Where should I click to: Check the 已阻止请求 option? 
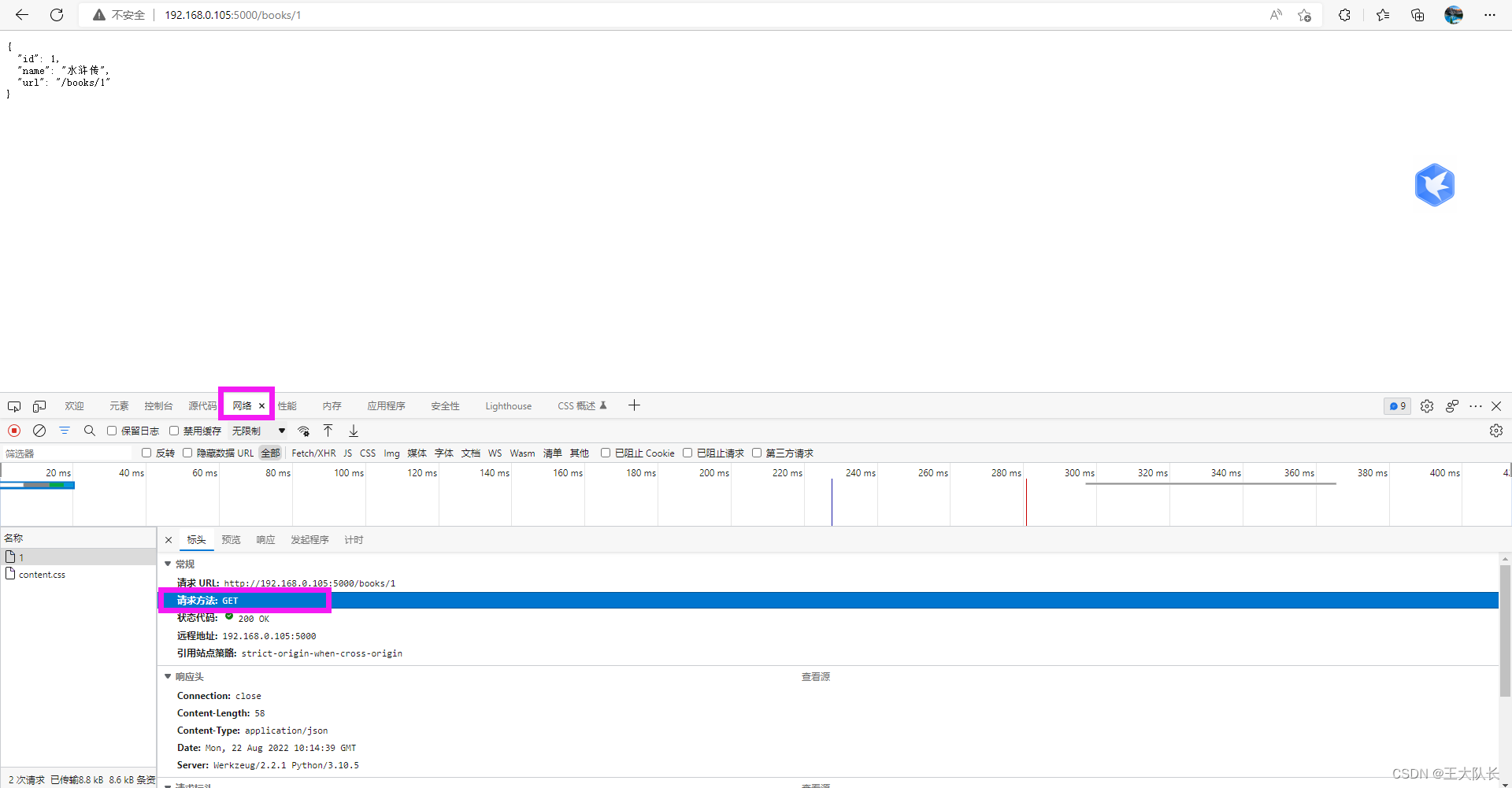(x=687, y=453)
